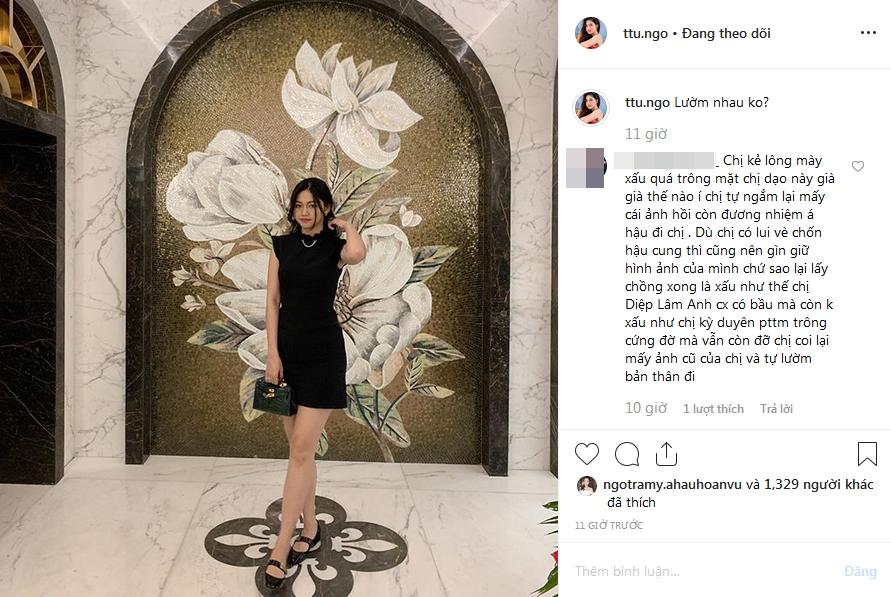
Task: Open the three-dot more options menu
Action: [868, 33]
